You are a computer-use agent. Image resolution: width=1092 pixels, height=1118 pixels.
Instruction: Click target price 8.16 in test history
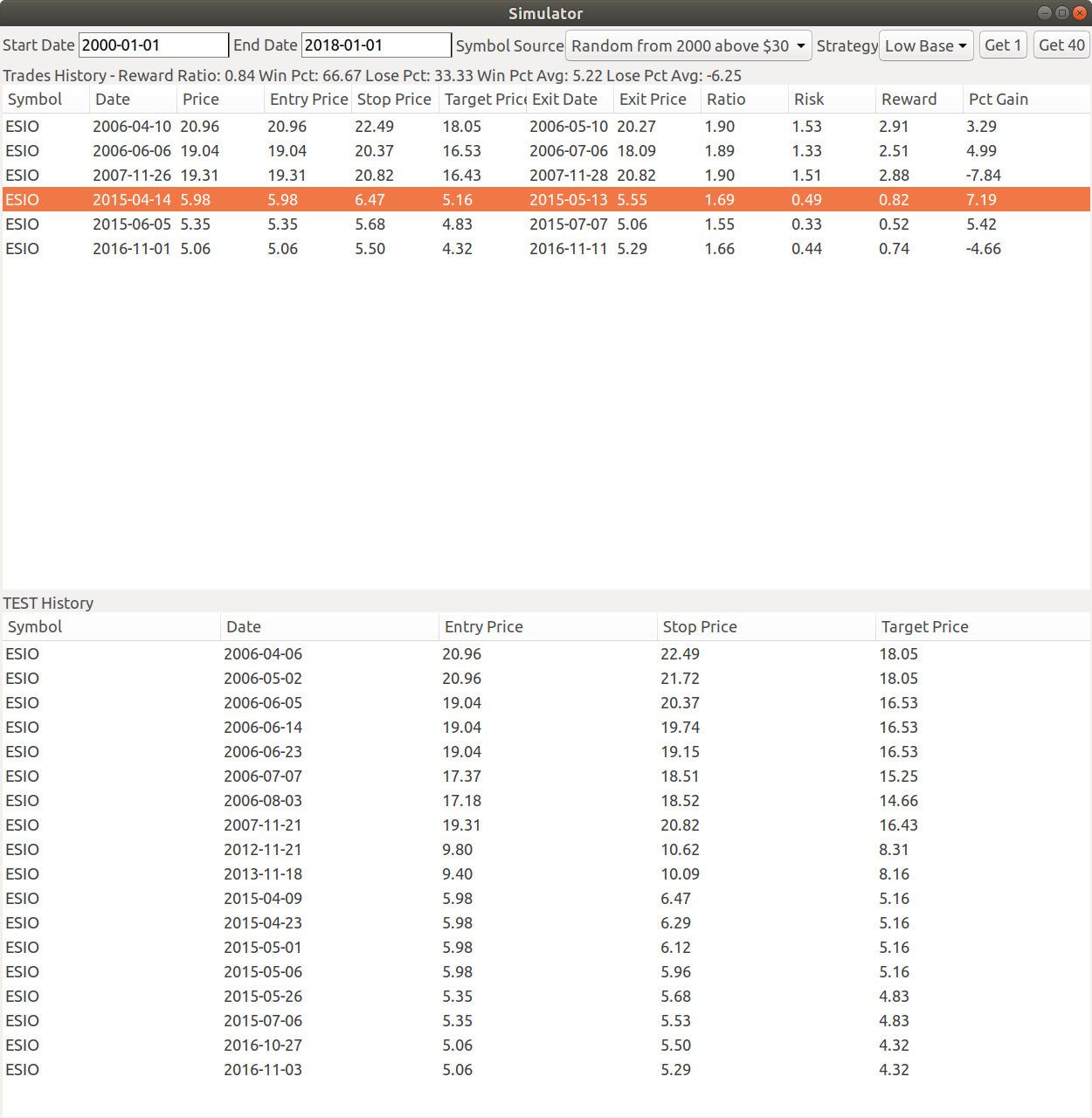[894, 874]
